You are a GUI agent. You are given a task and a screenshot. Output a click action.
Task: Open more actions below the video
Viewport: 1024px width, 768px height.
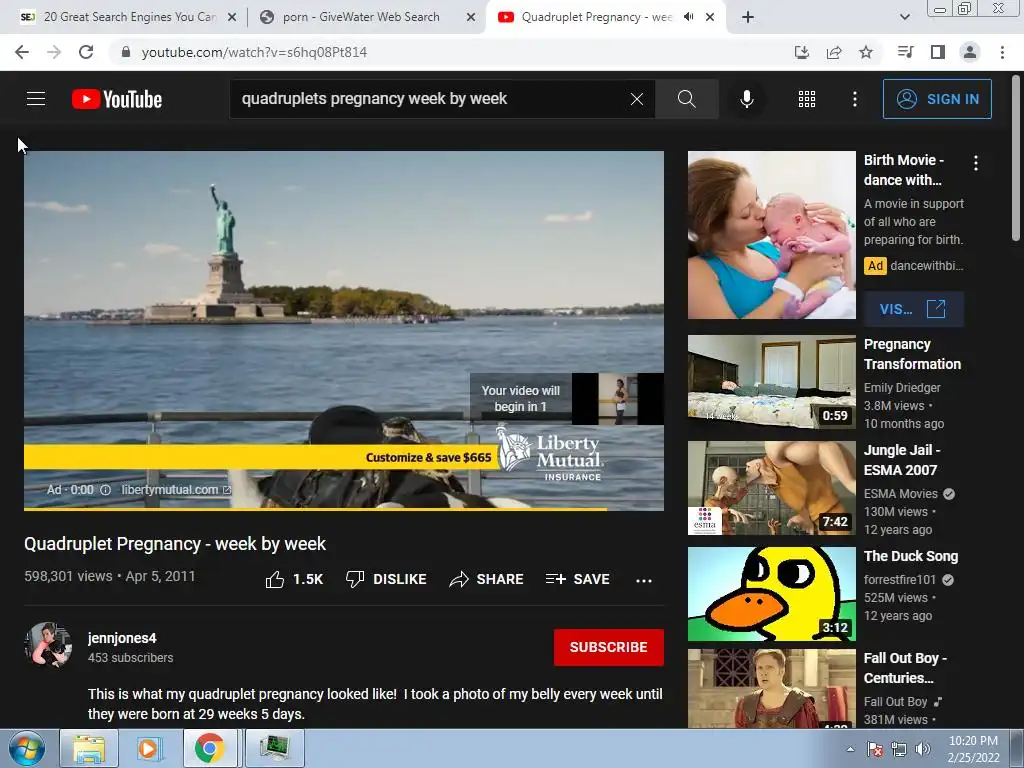tap(644, 580)
